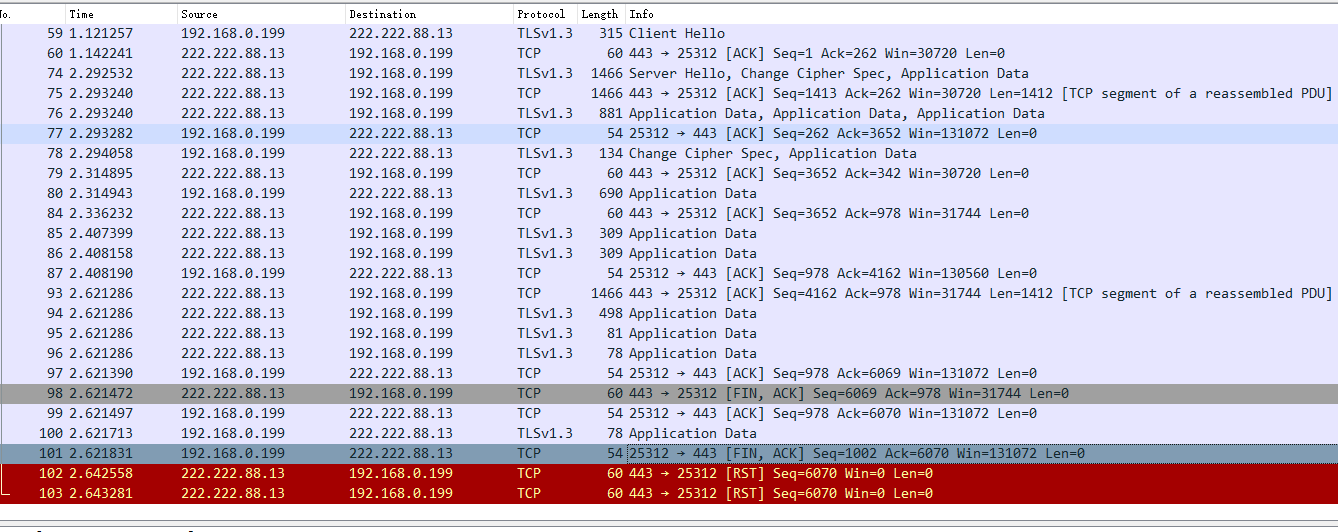Select packet 96 Application Data row
The height and width of the screenshot is (532, 1338).
669,354
